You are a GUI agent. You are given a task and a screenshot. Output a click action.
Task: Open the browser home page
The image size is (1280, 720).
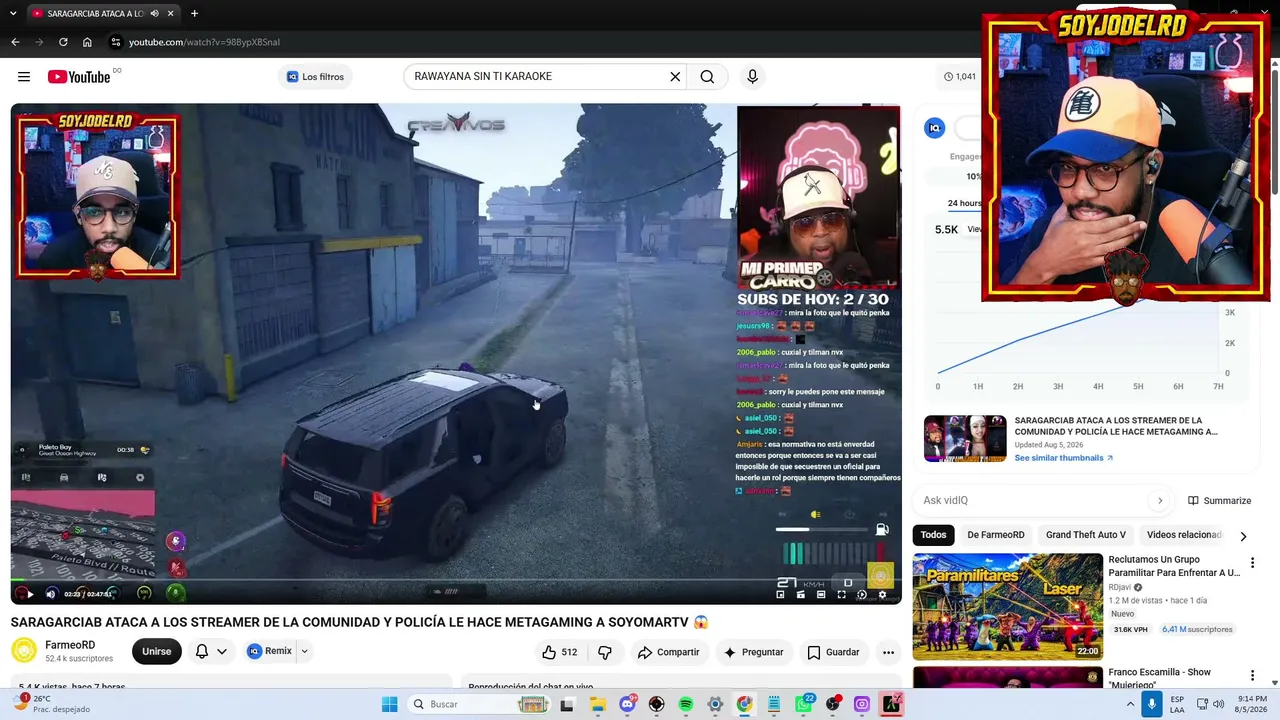tap(87, 42)
